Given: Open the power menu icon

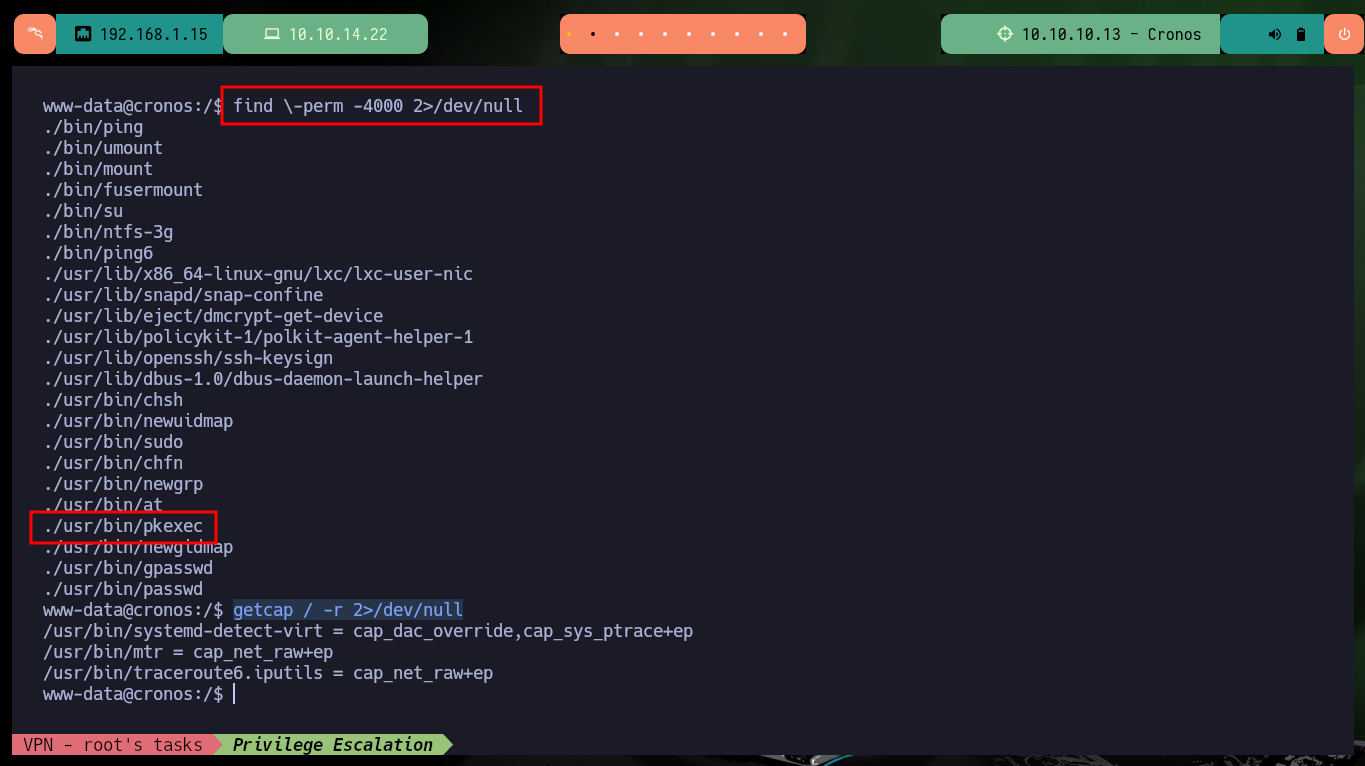Looking at the screenshot, I should pyautogui.click(x=1343, y=34).
